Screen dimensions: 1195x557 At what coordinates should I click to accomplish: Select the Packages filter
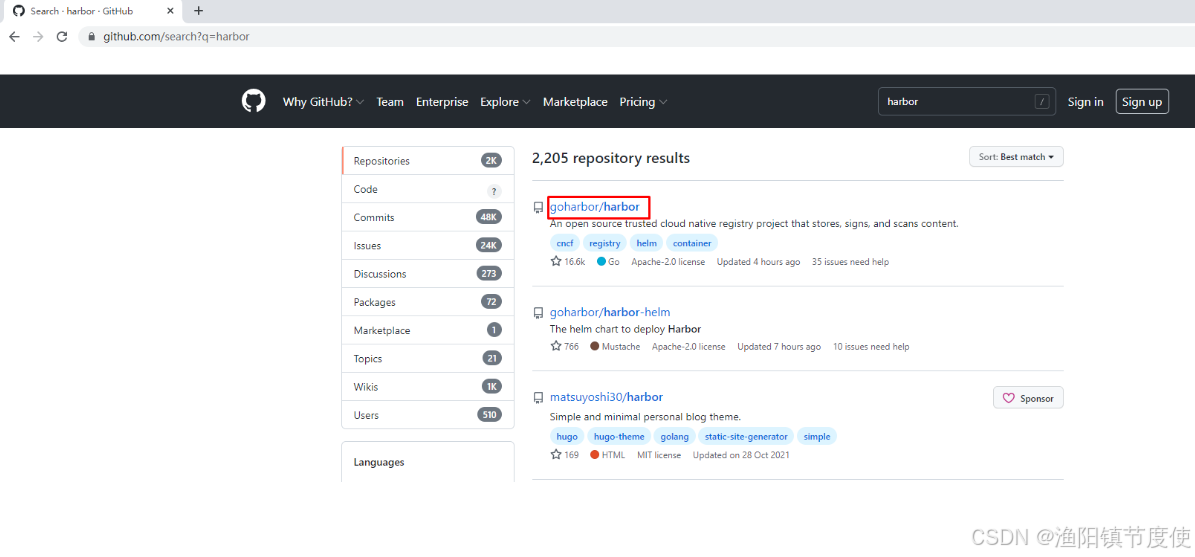click(428, 302)
